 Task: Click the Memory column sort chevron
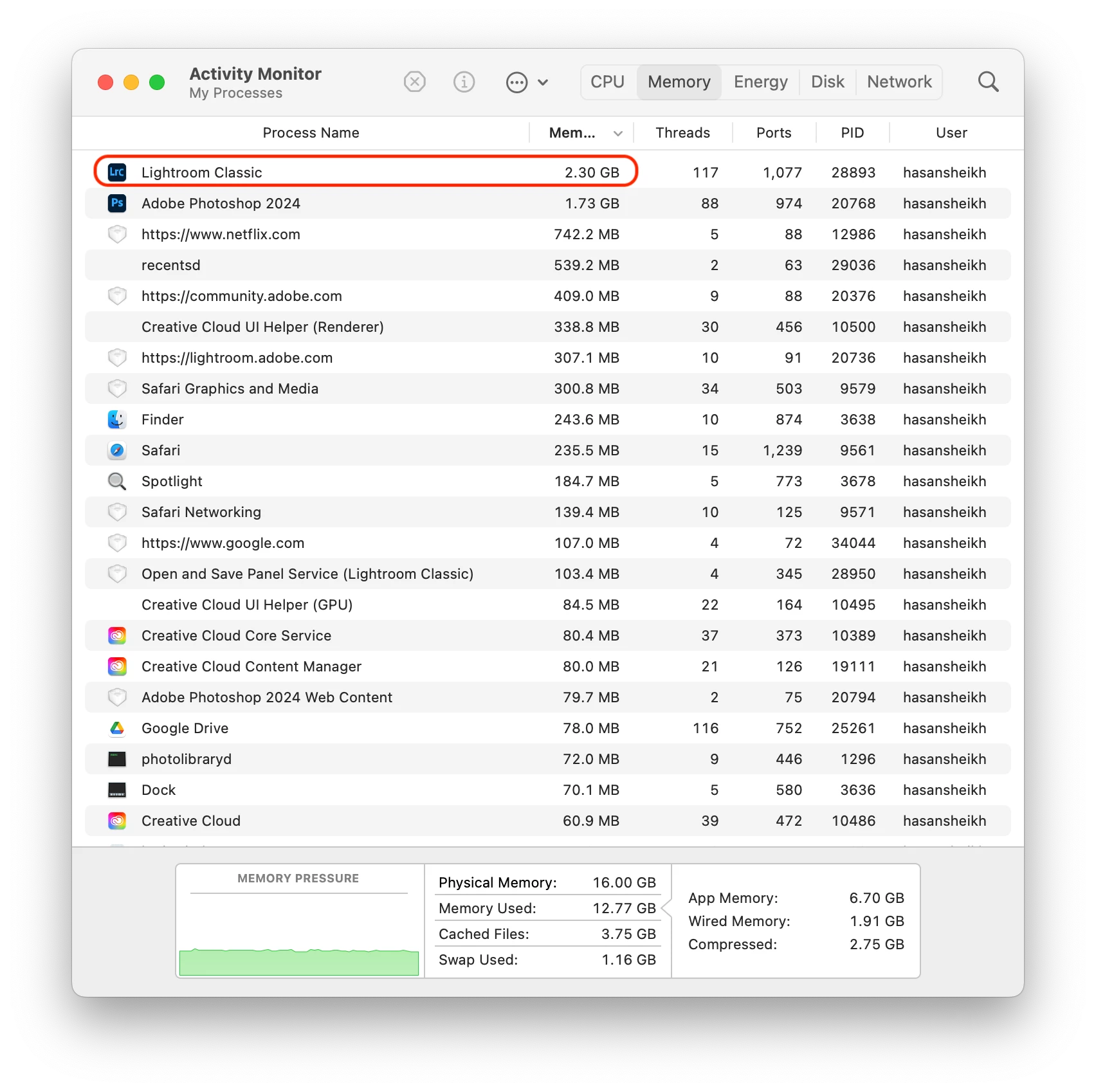pyautogui.click(x=617, y=133)
